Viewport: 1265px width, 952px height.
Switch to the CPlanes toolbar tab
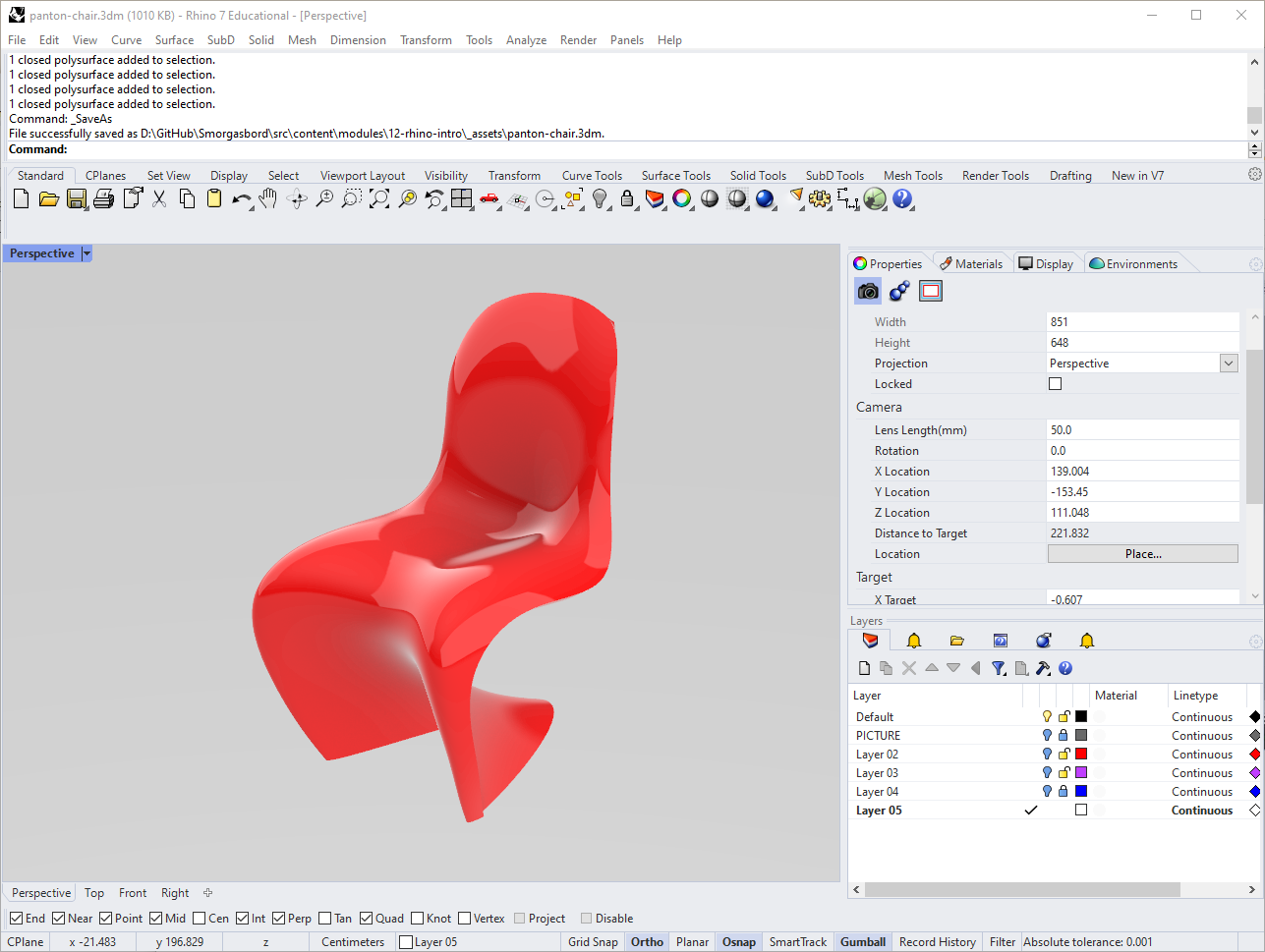coord(105,176)
